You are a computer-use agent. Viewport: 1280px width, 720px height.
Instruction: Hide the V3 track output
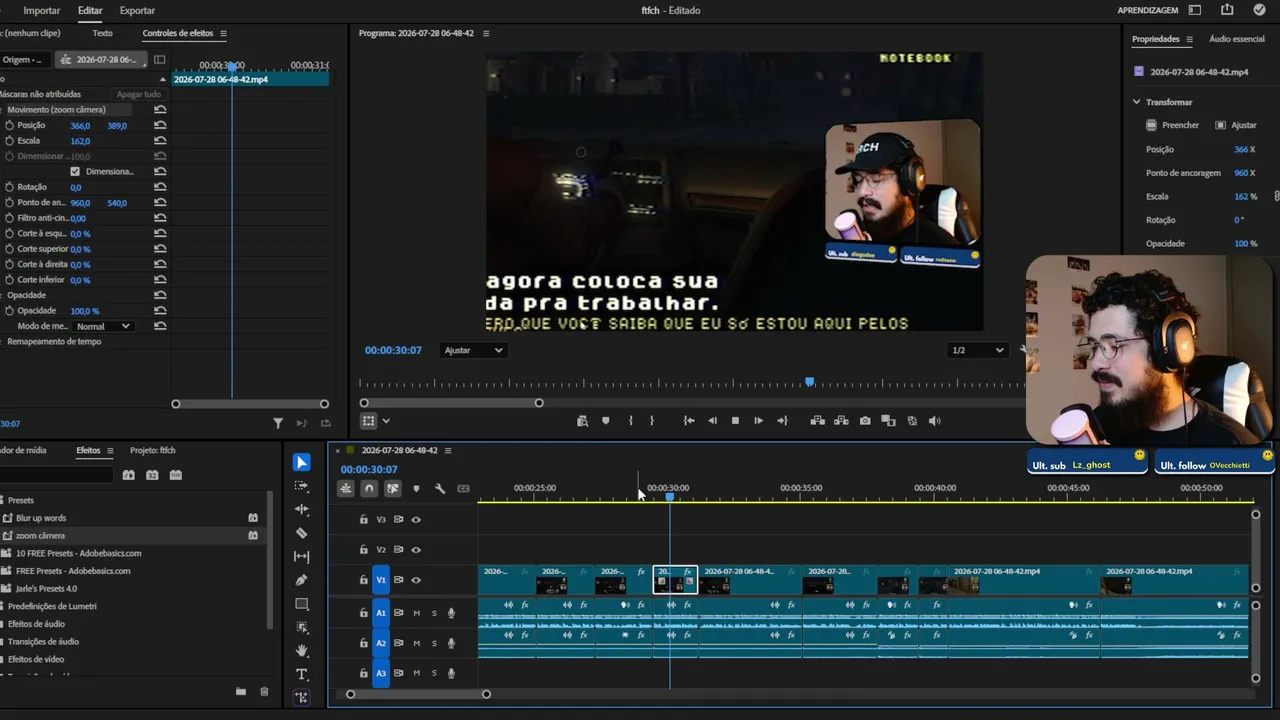click(416, 519)
